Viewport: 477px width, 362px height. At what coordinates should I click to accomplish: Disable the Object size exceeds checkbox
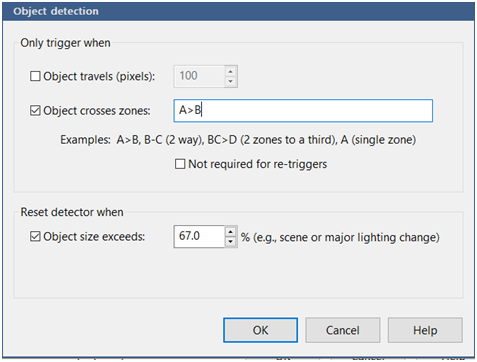click(35, 236)
